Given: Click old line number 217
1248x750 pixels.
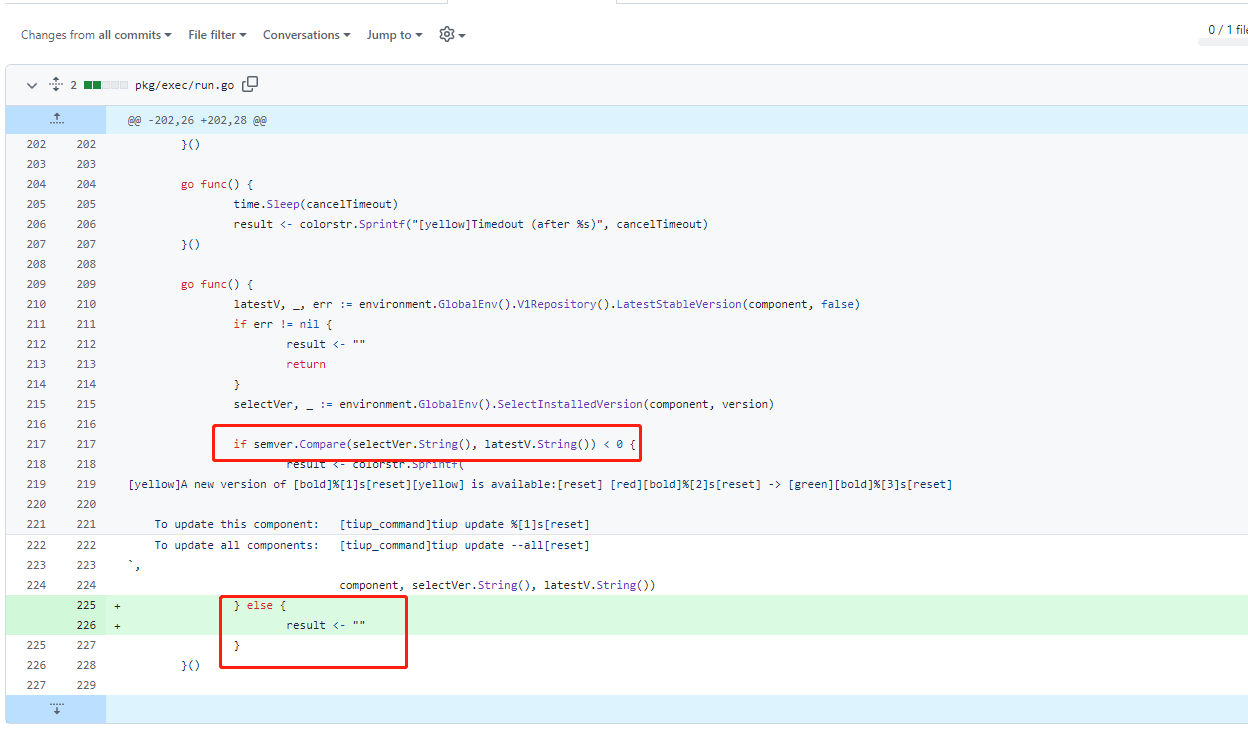Looking at the screenshot, I should (36, 444).
